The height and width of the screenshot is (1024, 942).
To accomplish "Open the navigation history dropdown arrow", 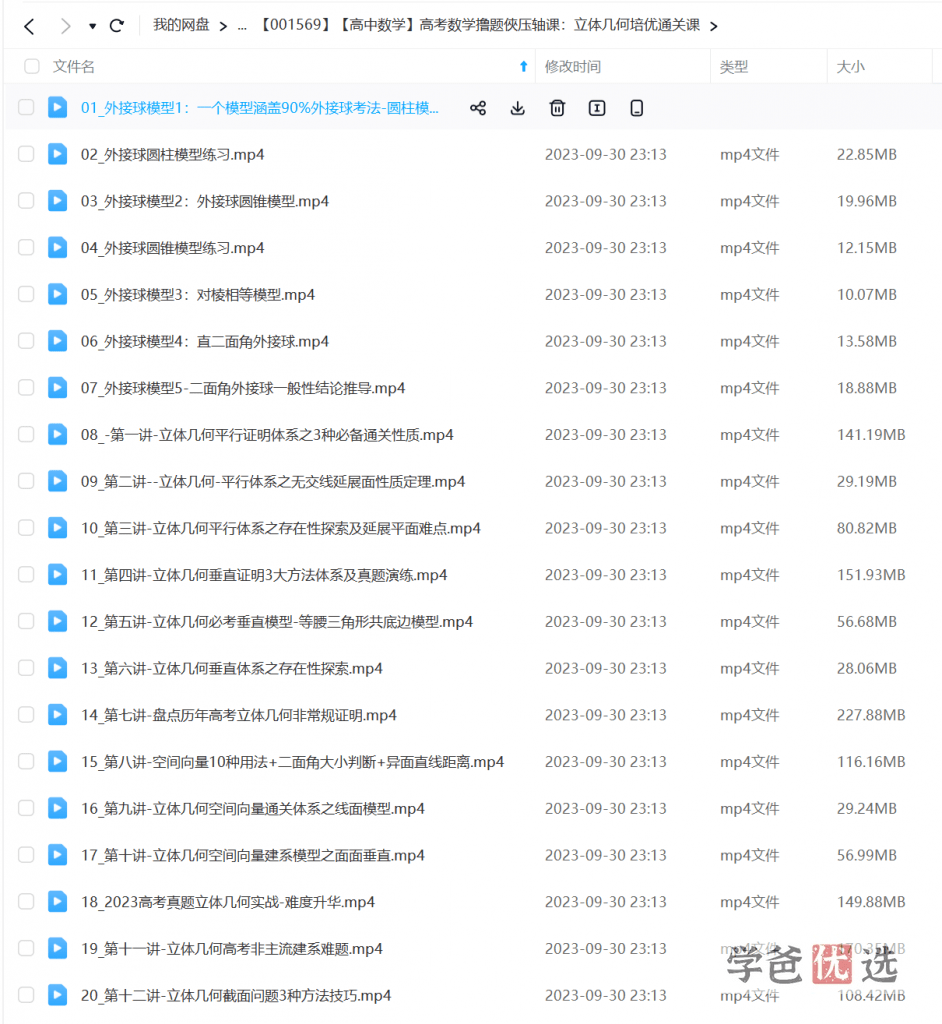I will coord(93,26).
